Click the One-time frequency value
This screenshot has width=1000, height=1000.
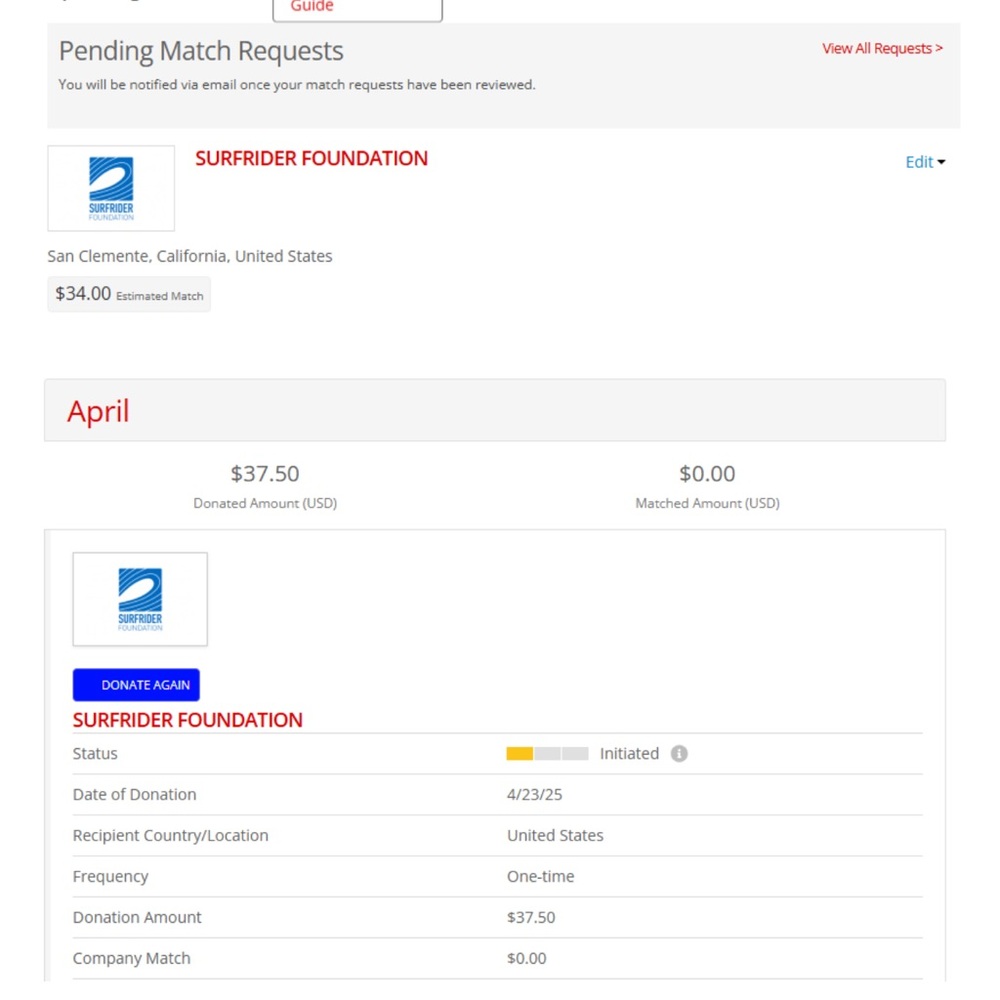click(540, 876)
